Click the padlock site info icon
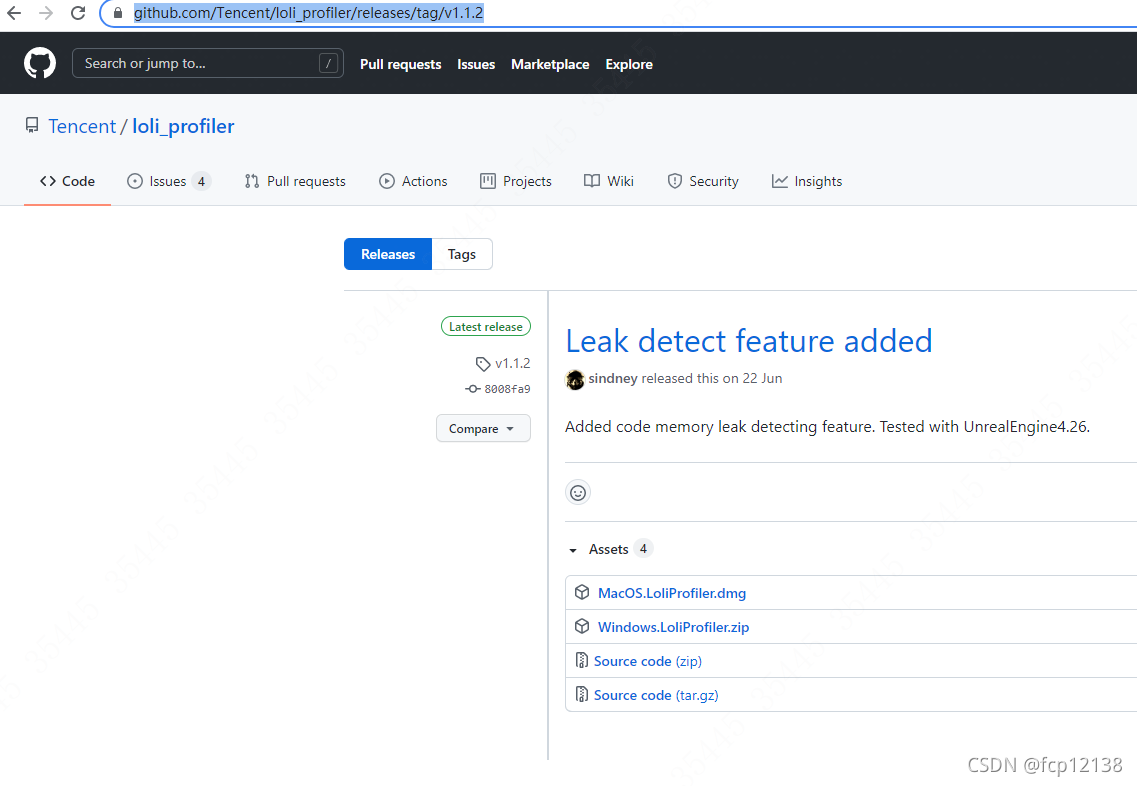 coord(118,13)
